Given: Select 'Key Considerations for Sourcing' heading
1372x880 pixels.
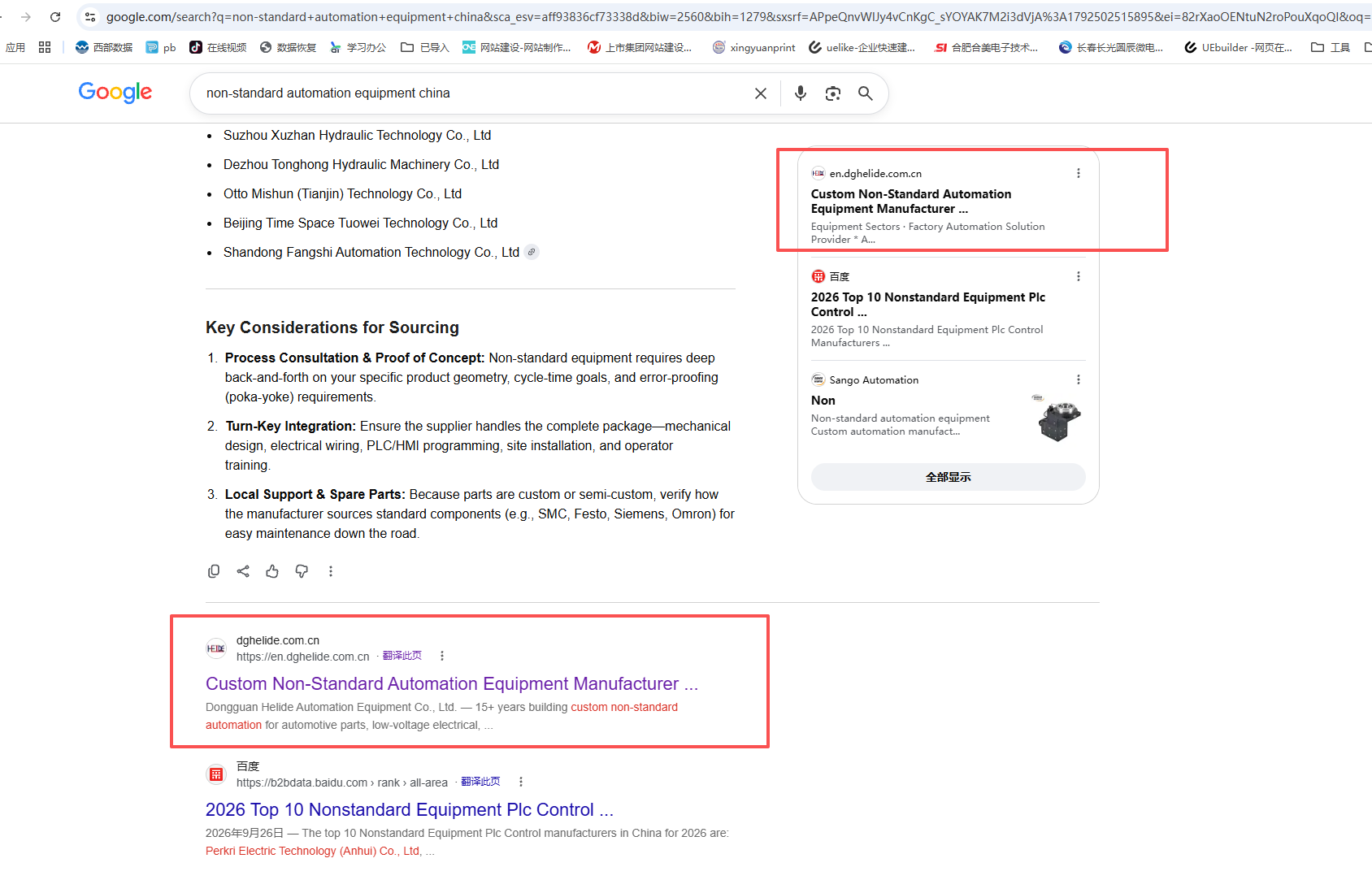Looking at the screenshot, I should pyautogui.click(x=332, y=327).
